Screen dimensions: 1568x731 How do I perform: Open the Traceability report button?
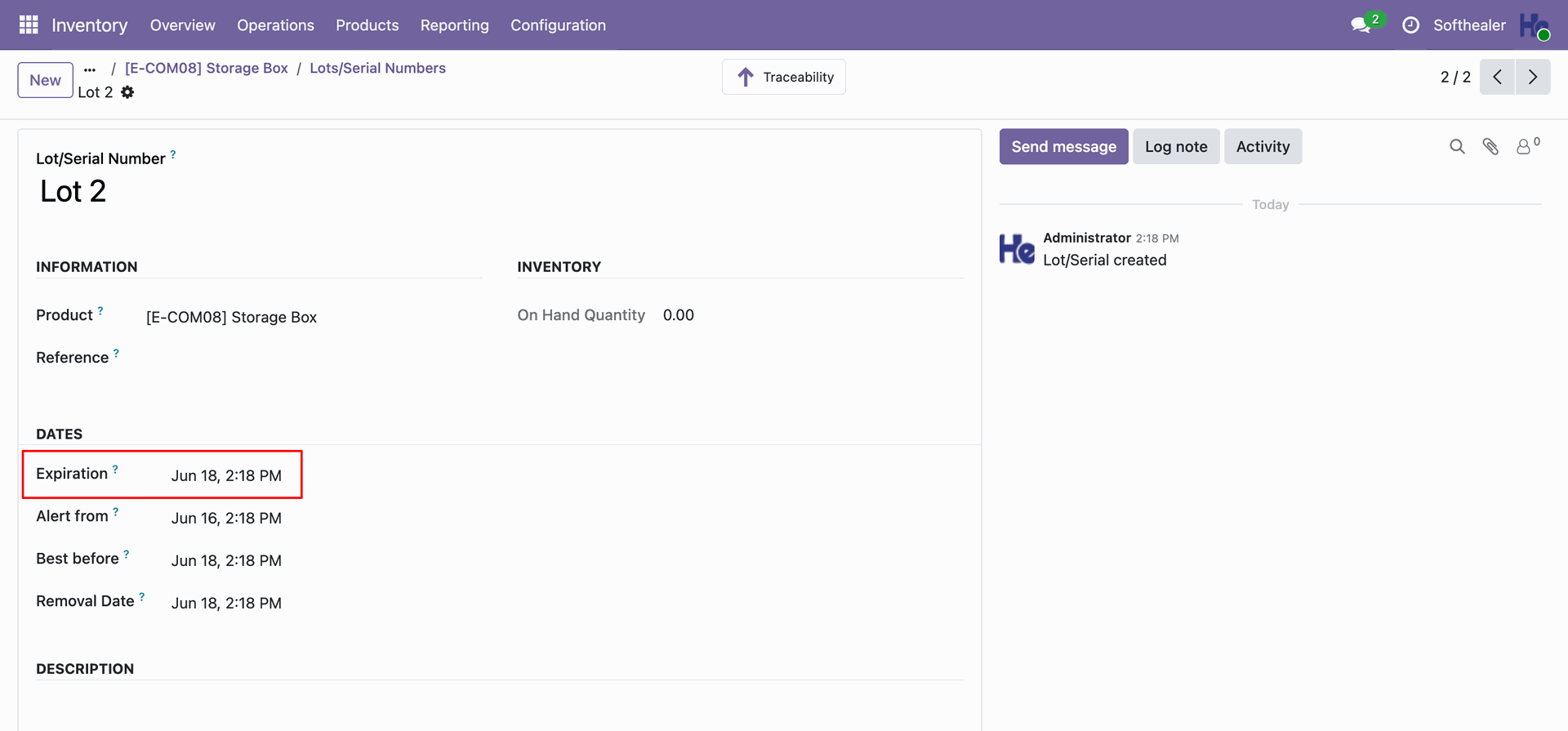click(784, 77)
